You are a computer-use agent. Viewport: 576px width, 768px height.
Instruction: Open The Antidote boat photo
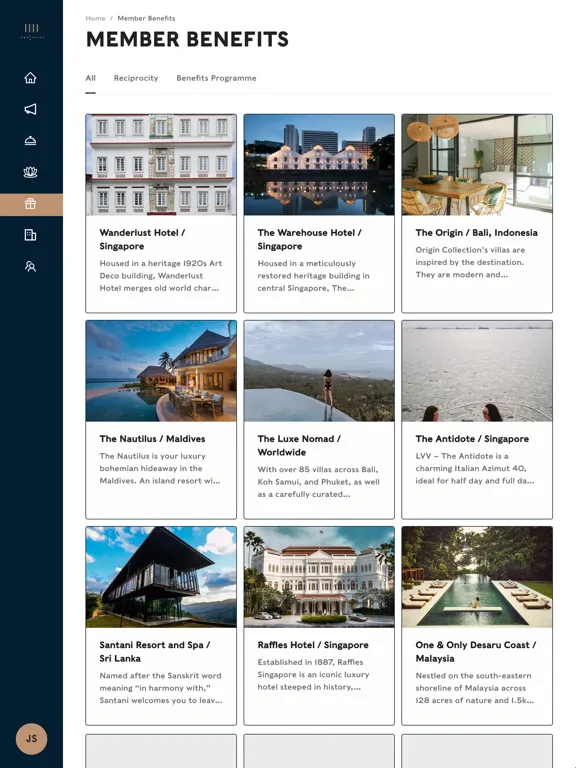pos(477,371)
